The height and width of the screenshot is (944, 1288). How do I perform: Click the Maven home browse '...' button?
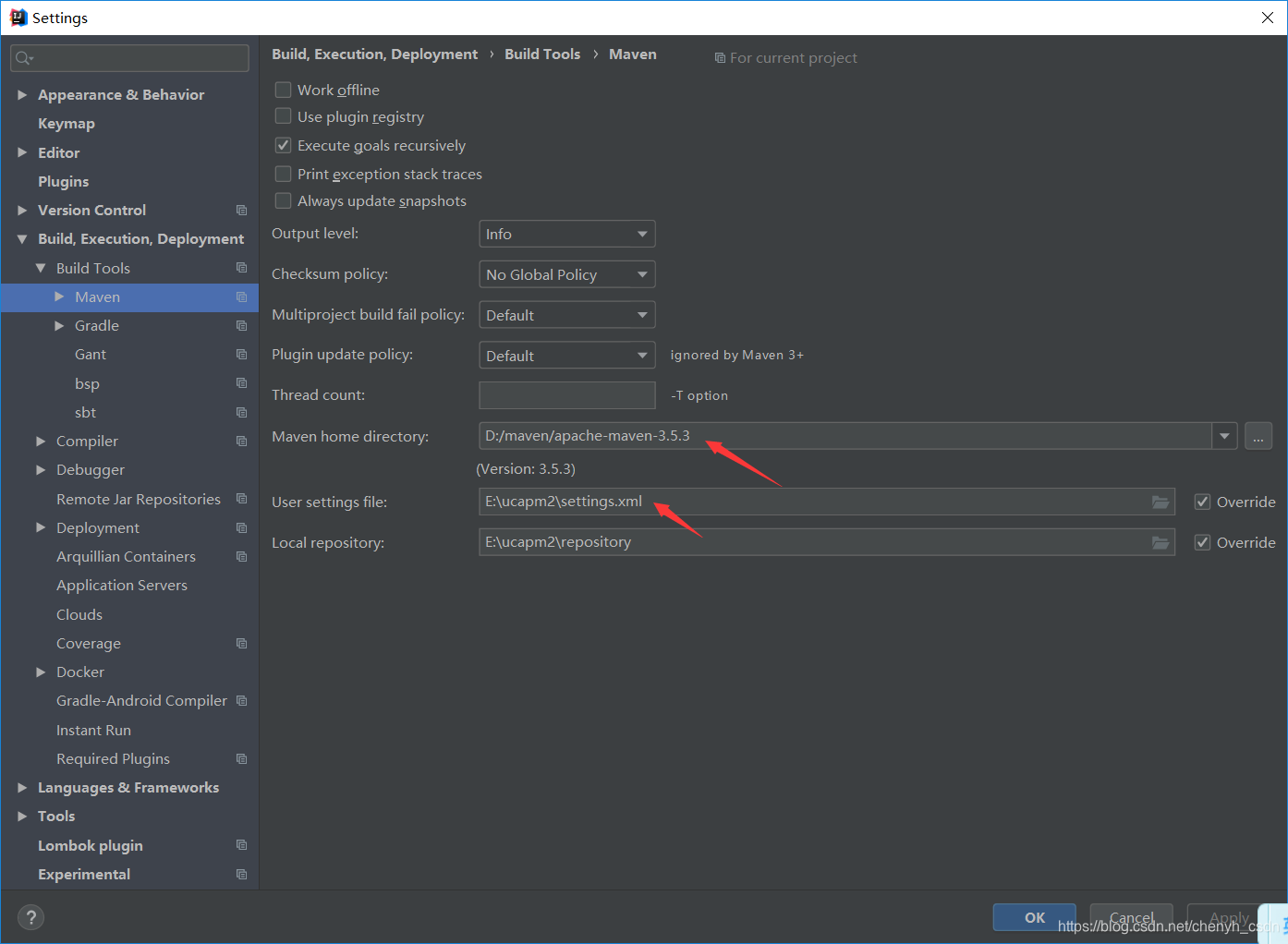click(1258, 436)
